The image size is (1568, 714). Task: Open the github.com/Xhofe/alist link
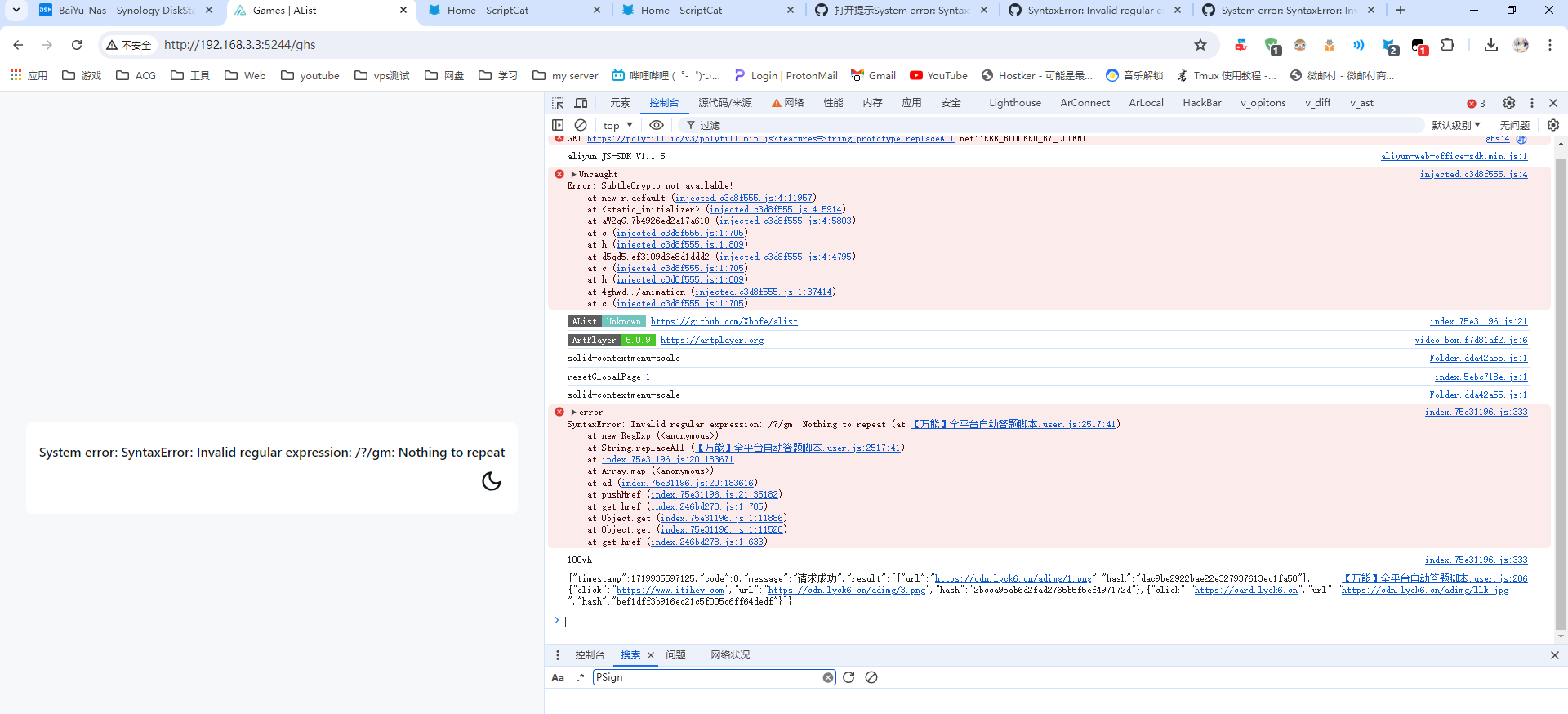pos(724,322)
